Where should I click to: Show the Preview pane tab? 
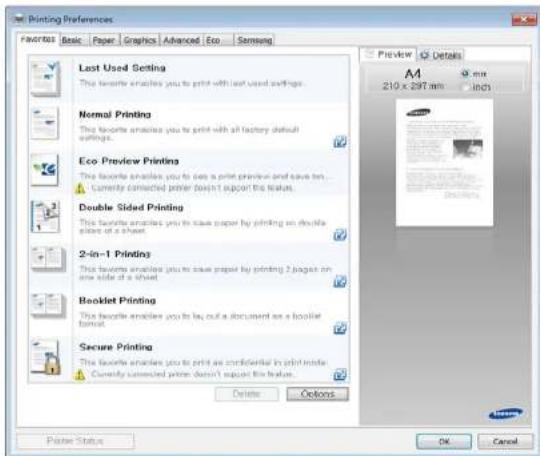[x=388, y=54]
